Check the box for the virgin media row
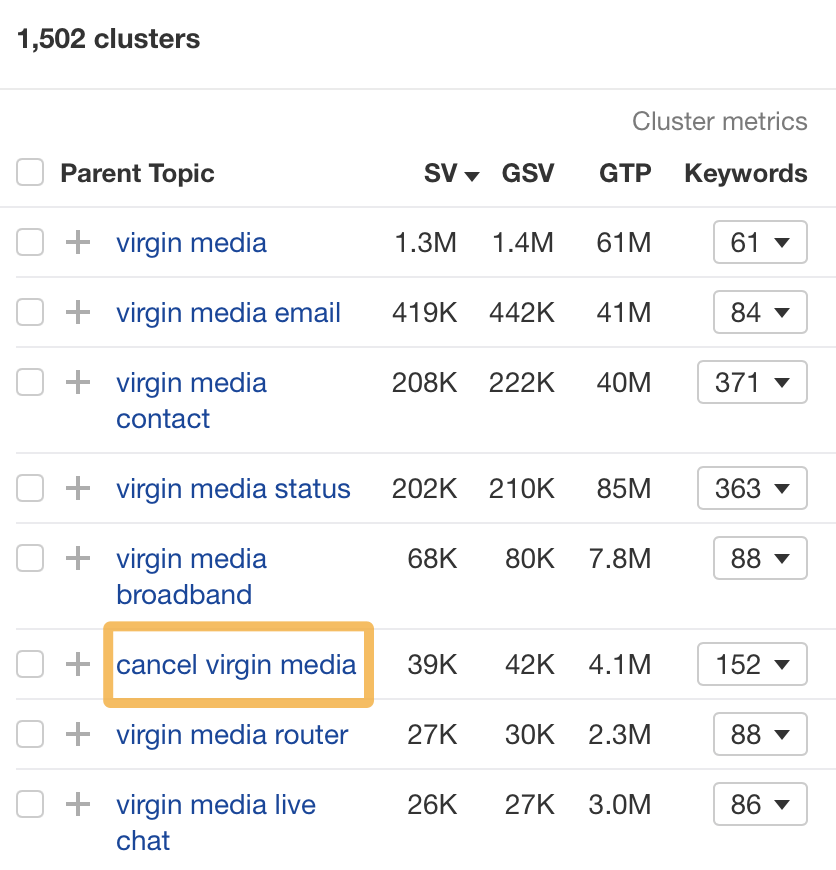Image resolution: width=836 pixels, height=870 pixels. pos(30,242)
